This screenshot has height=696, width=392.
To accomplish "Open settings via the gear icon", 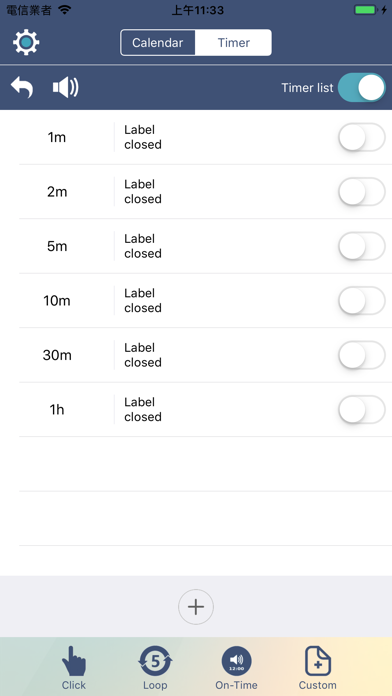I will [x=26, y=43].
